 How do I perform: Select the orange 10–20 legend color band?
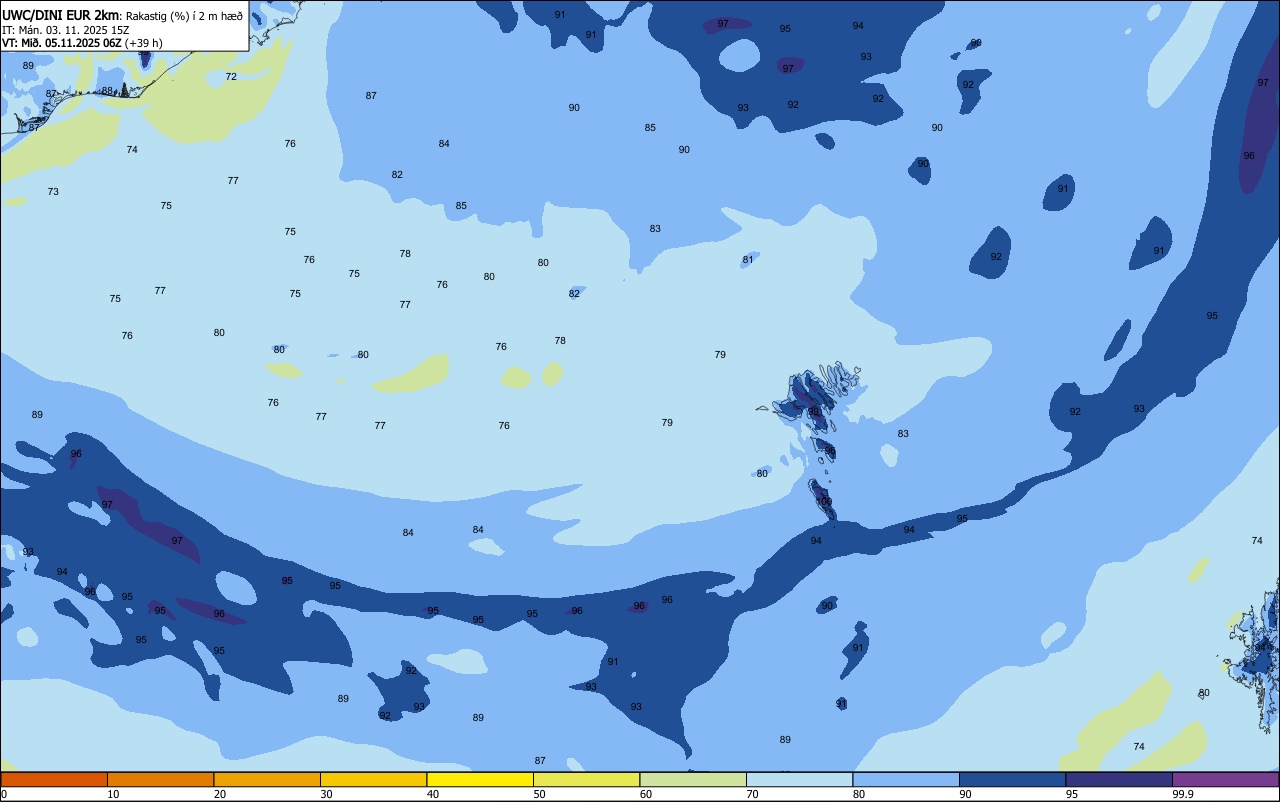pos(160,779)
